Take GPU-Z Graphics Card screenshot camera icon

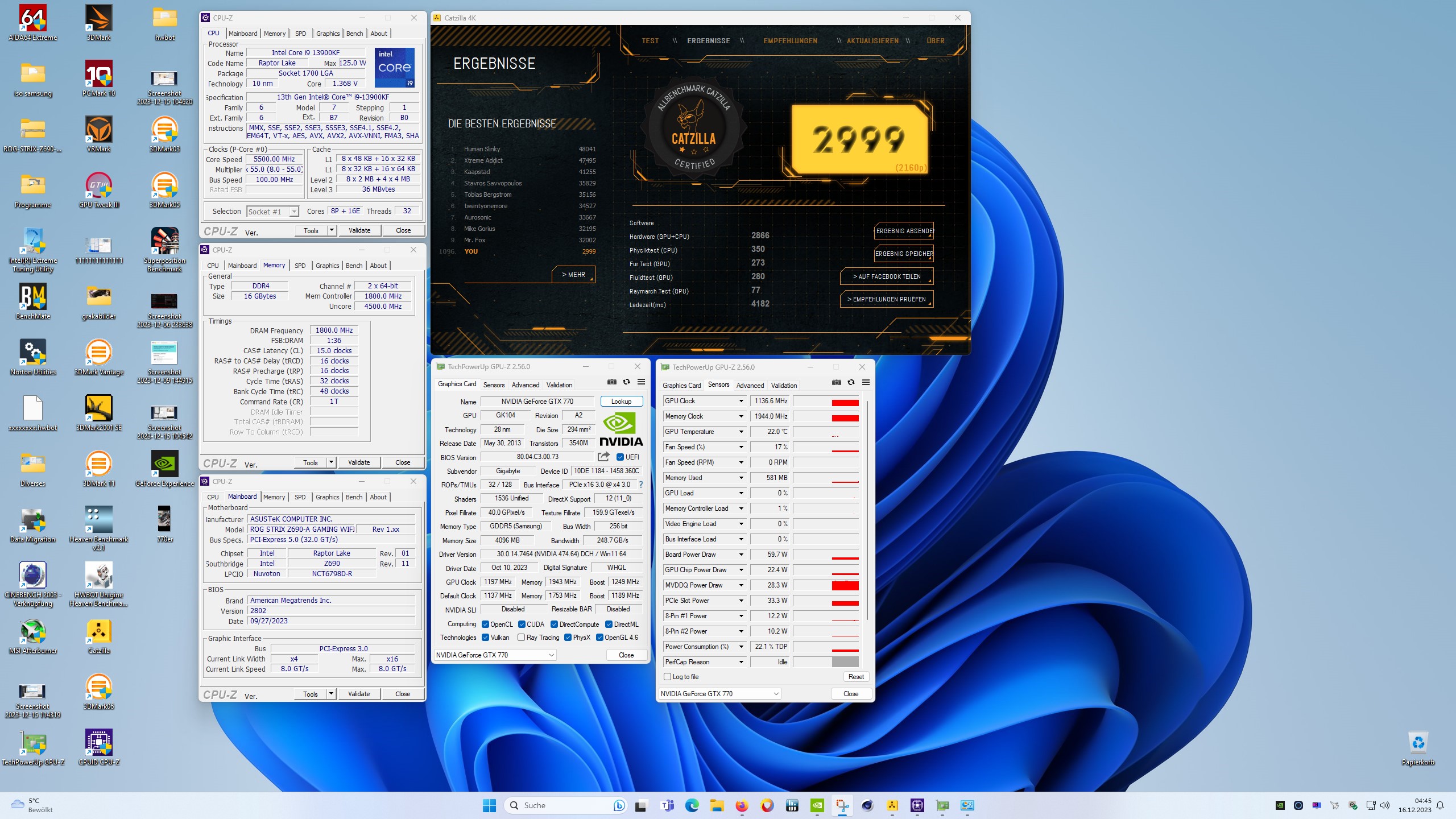[x=611, y=382]
